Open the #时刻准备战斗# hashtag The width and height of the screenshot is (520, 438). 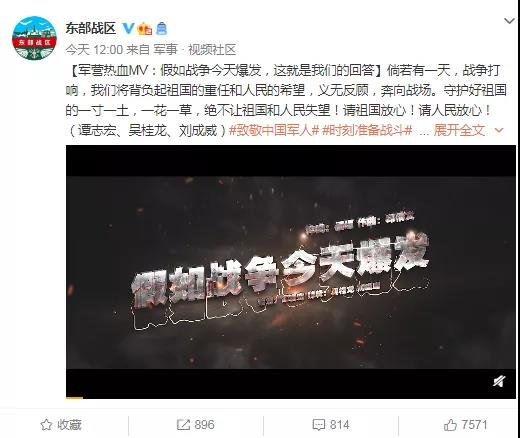tap(367, 130)
